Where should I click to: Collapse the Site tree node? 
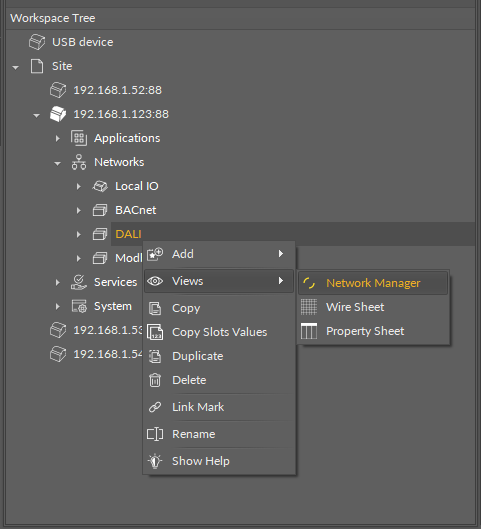tap(16, 67)
